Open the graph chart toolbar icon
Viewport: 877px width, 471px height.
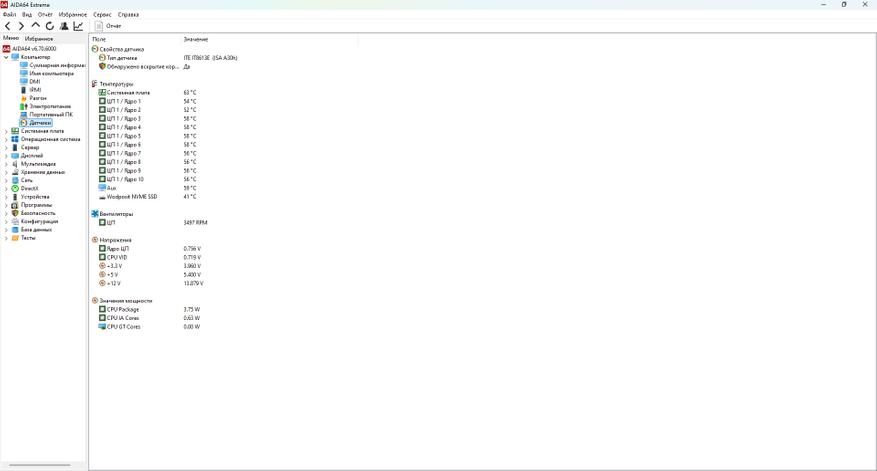78,26
